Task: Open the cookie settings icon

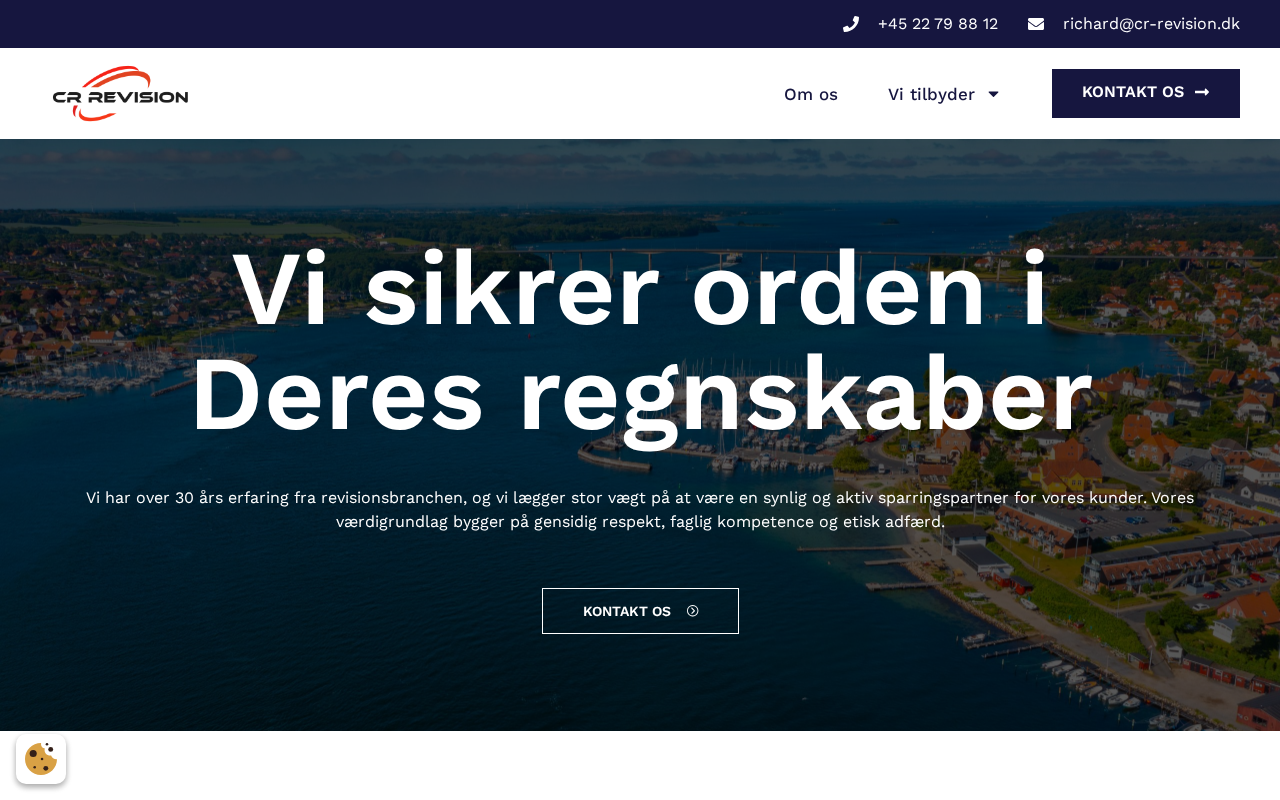Action: (x=41, y=759)
